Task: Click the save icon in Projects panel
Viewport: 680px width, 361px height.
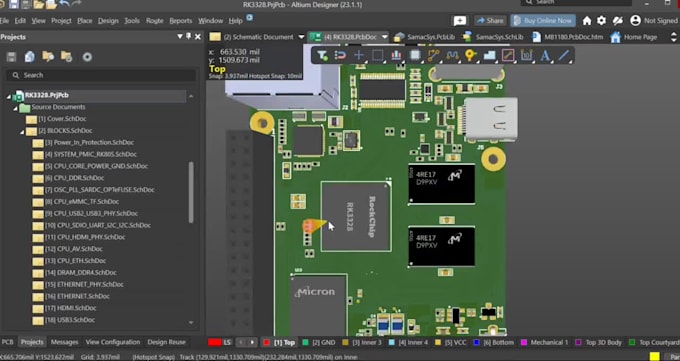Action: pos(11,57)
